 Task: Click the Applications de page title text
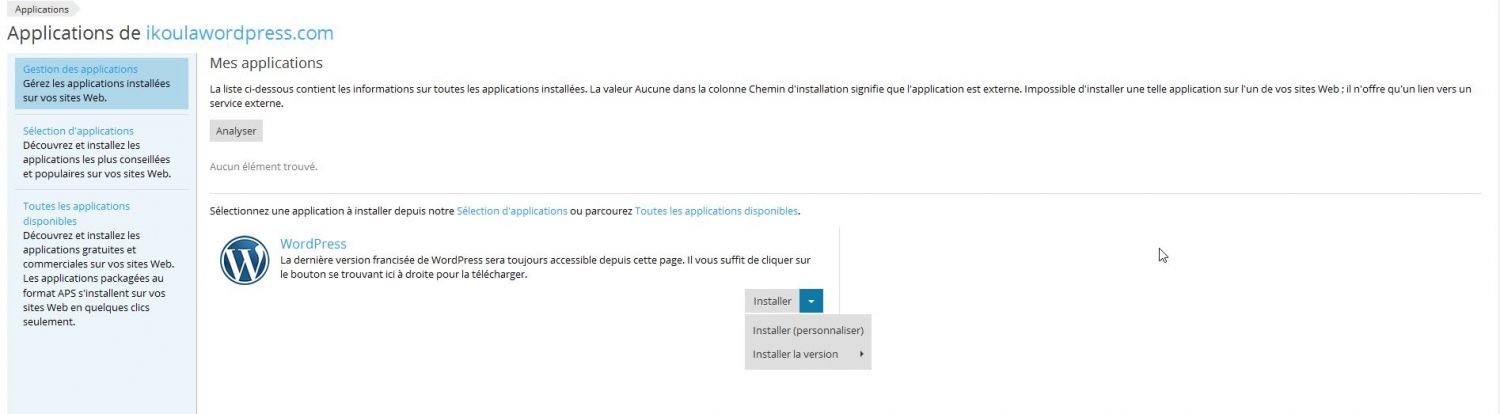(73, 33)
